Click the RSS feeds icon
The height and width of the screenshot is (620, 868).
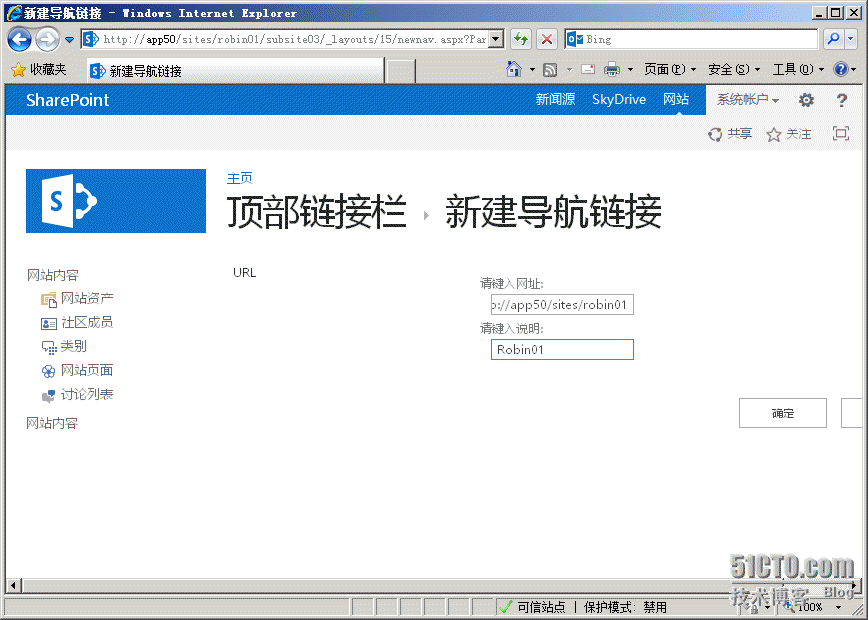coord(550,70)
